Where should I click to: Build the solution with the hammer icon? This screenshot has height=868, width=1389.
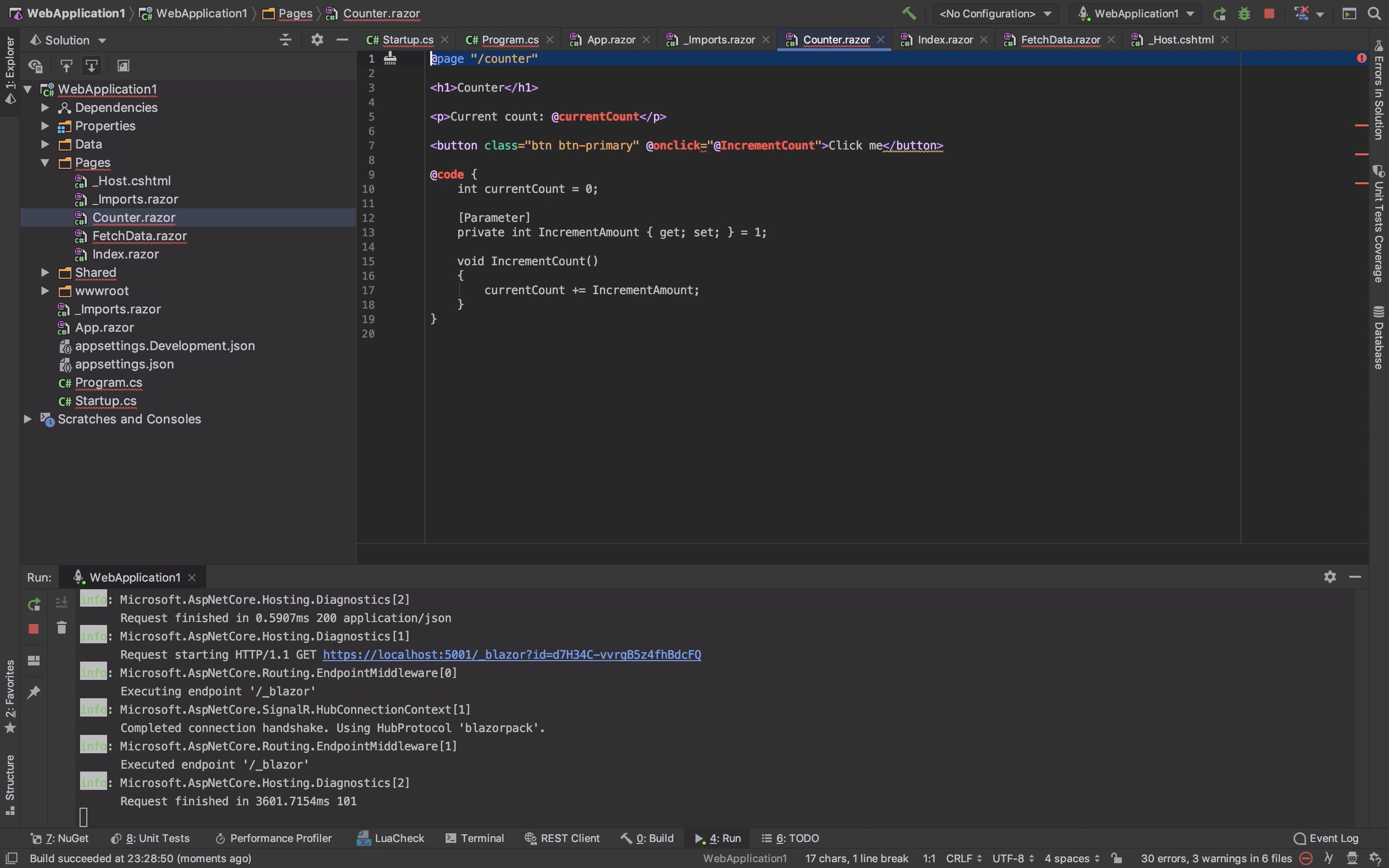909,13
